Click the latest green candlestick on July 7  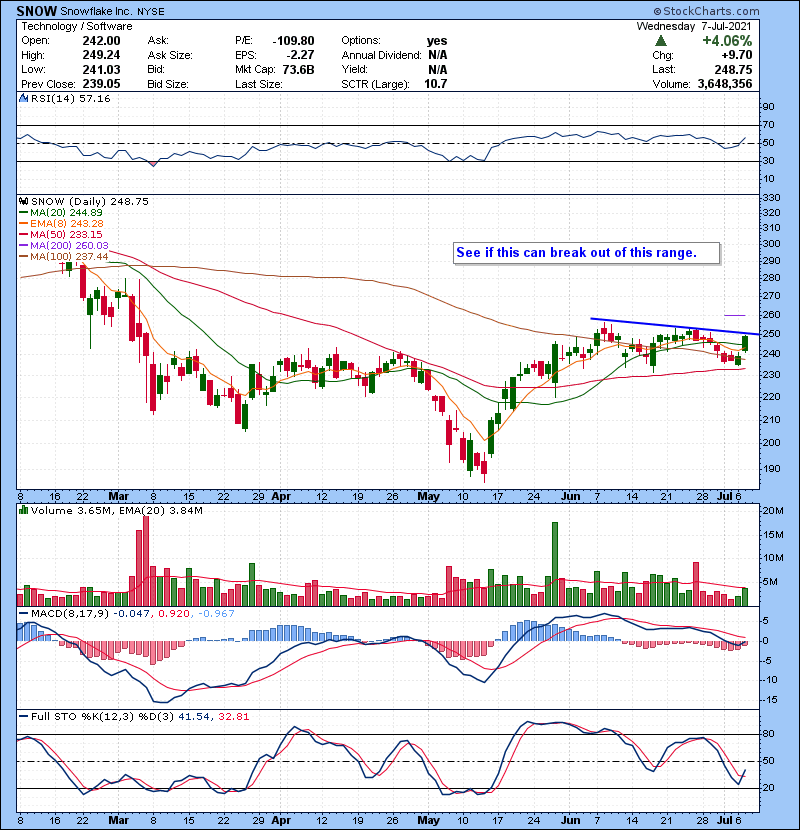[x=745, y=343]
